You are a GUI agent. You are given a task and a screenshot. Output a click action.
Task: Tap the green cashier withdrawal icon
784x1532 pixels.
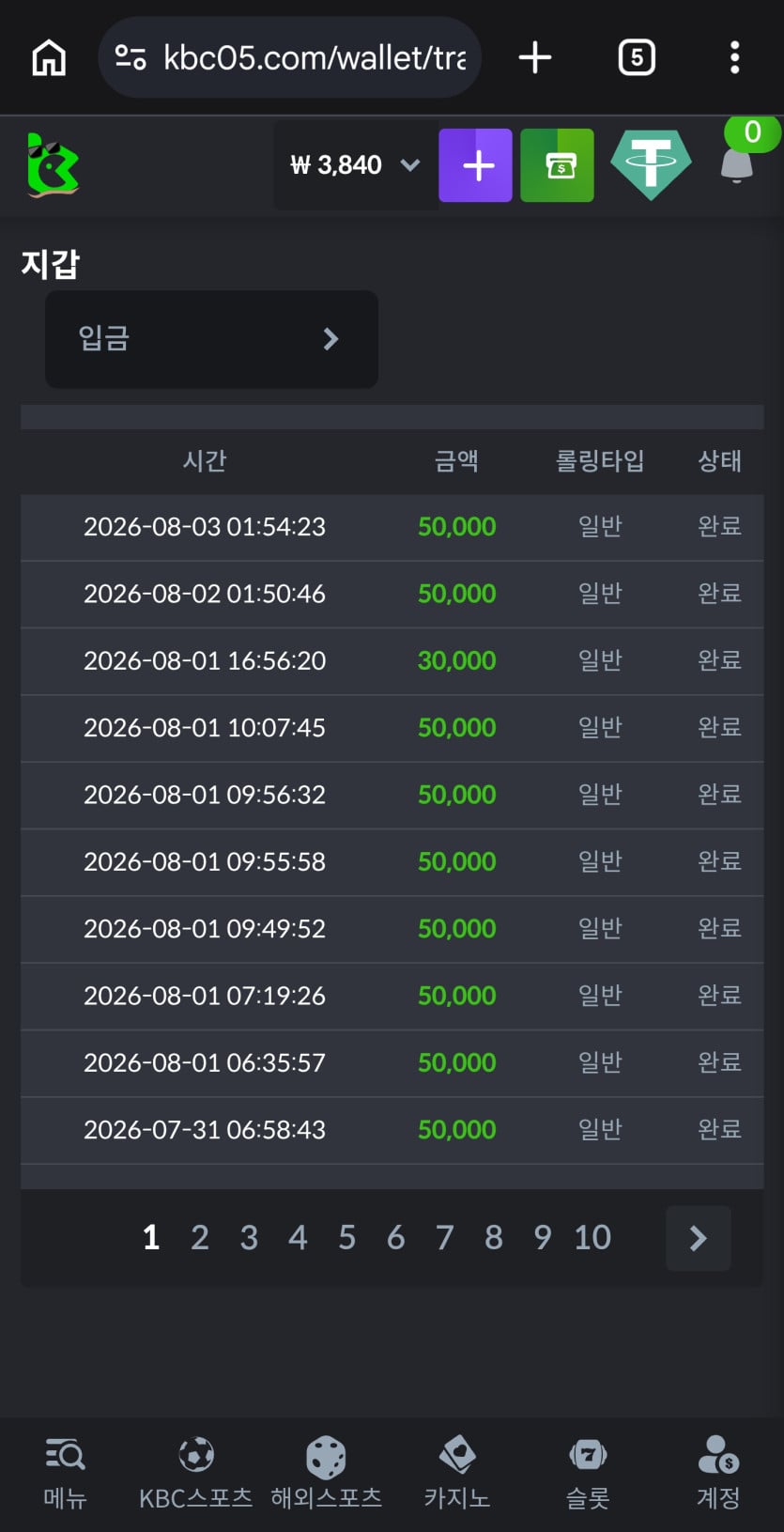pyautogui.click(x=557, y=165)
